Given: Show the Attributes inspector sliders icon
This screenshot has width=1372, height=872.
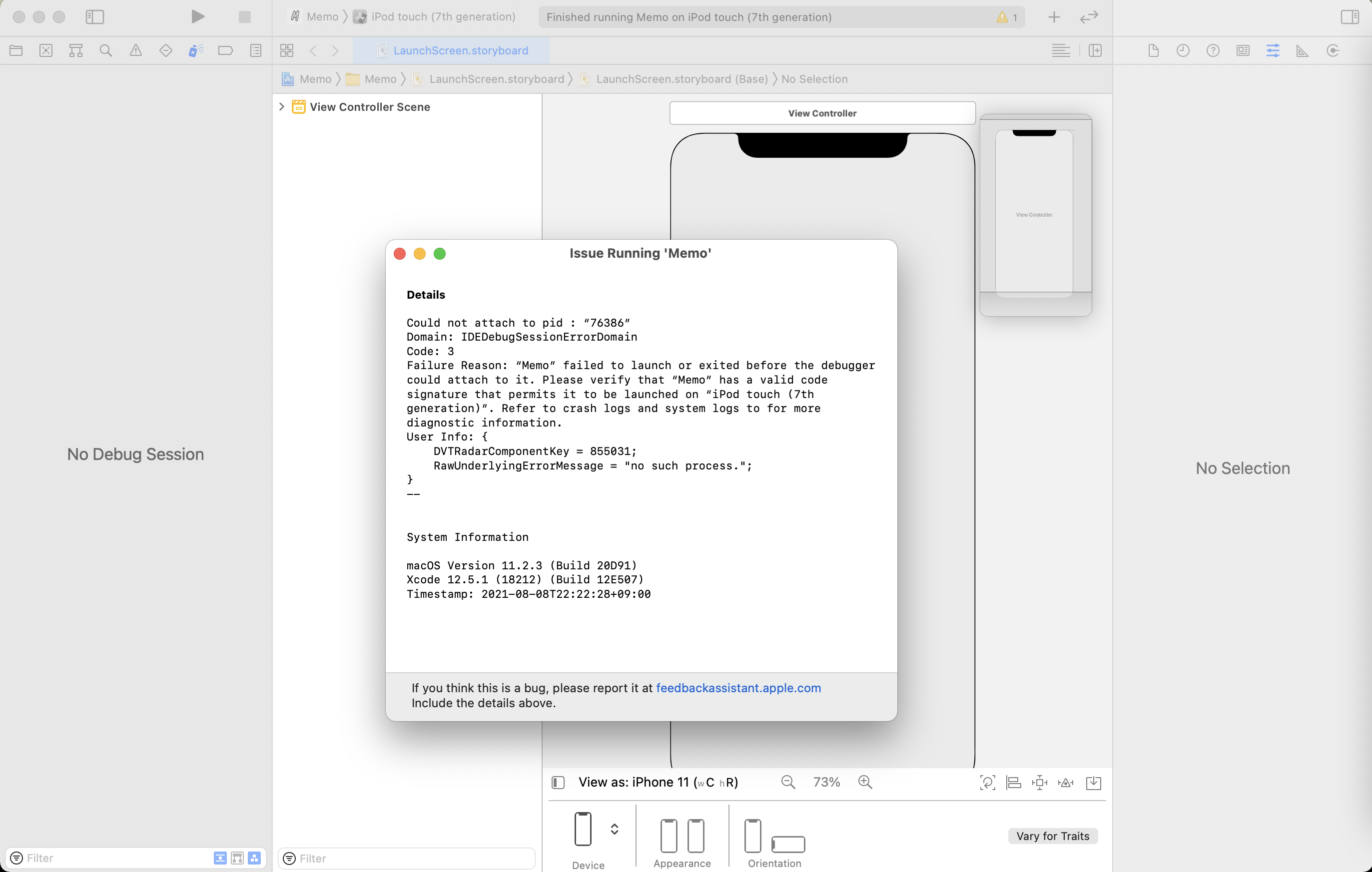Looking at the screenshot, I should click(x=1273, y=50).
